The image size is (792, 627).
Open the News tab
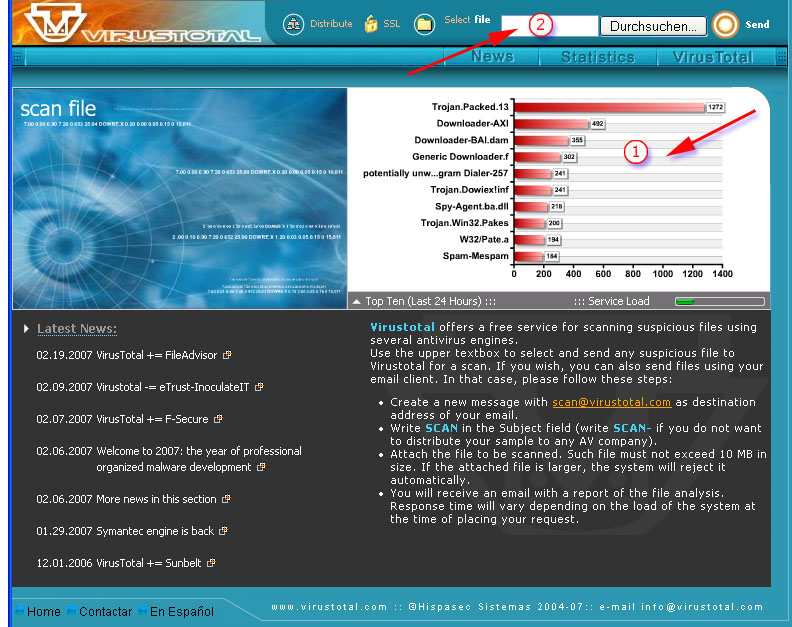click(492, 57)
